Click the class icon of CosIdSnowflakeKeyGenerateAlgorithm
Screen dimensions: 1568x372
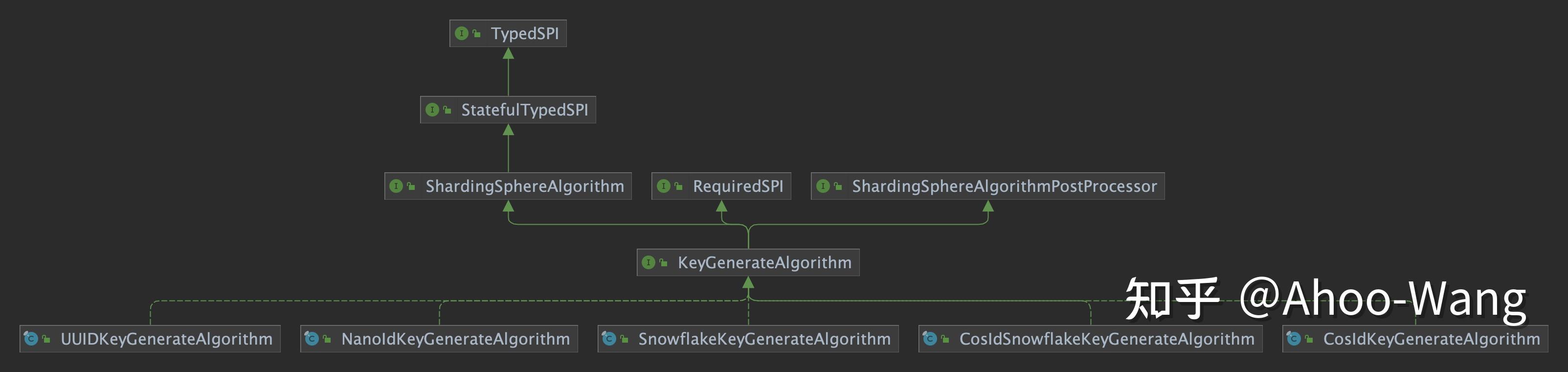coord(929,339)
